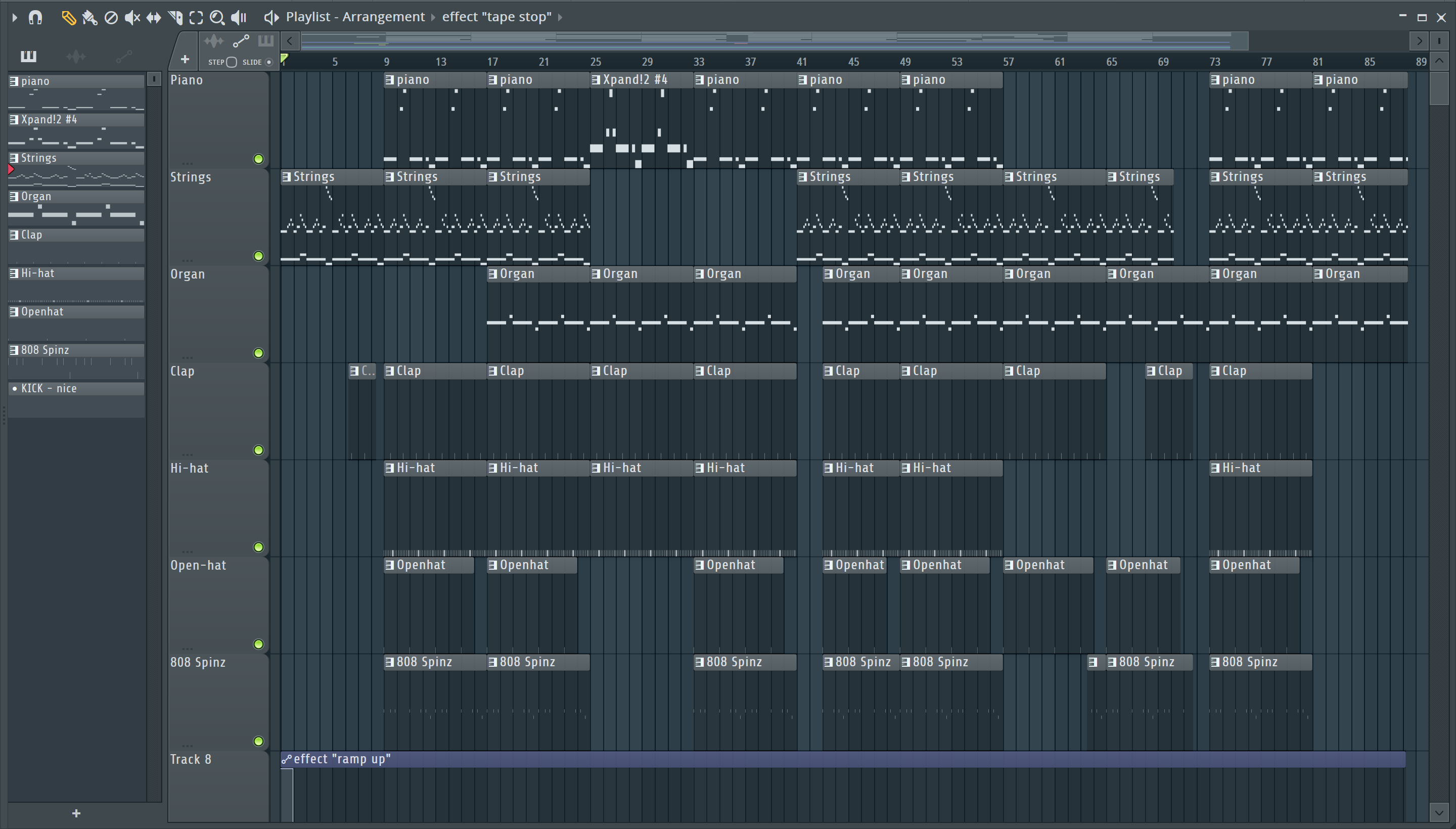The height and width of the screenshot is (829, 1456).
Task: Open the Playlist - Arrangement menu
Action: tap(355, 17)
